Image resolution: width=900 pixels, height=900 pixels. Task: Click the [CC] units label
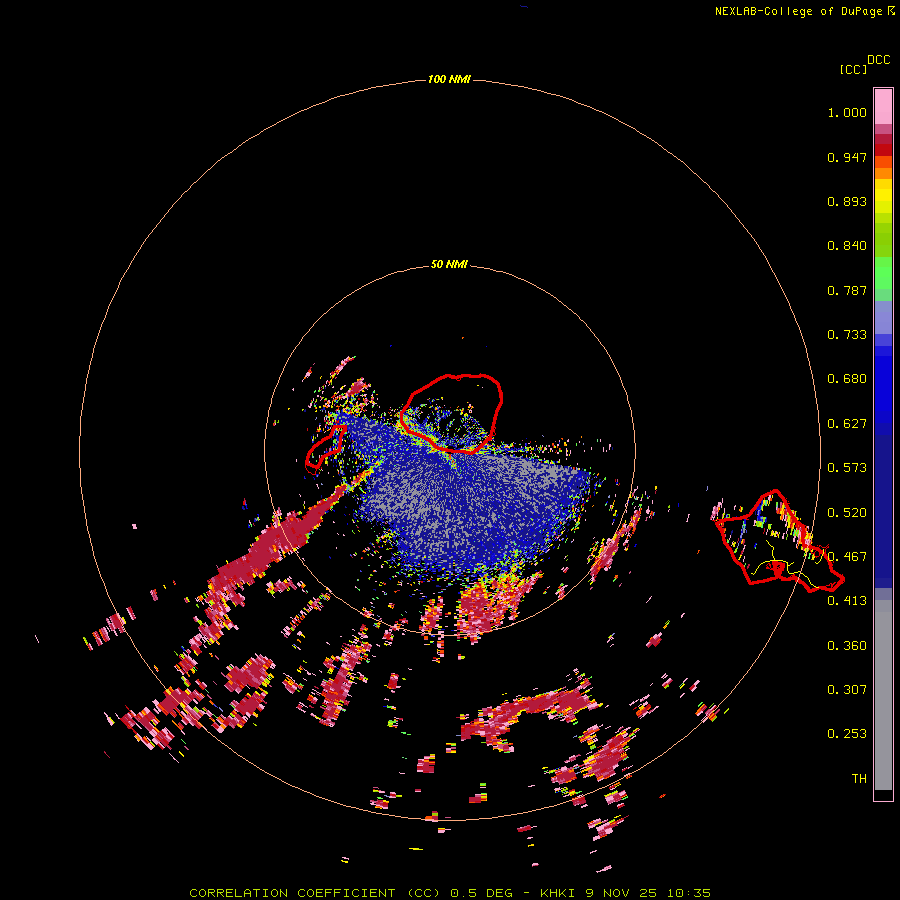tap(853, 69)
